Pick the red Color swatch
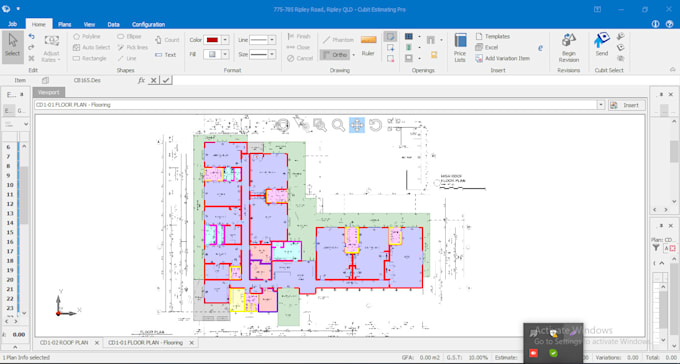This screenshot has height=364, width=680. tap(212, 40)
